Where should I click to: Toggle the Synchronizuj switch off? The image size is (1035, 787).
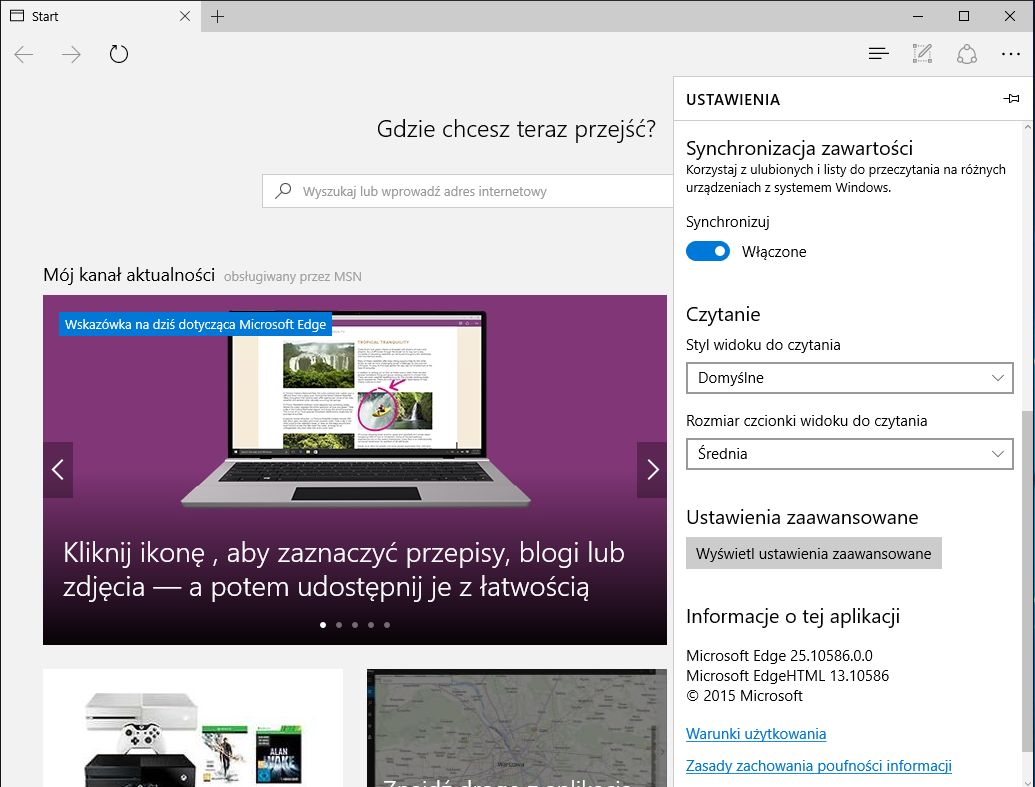tap(708, 251)
